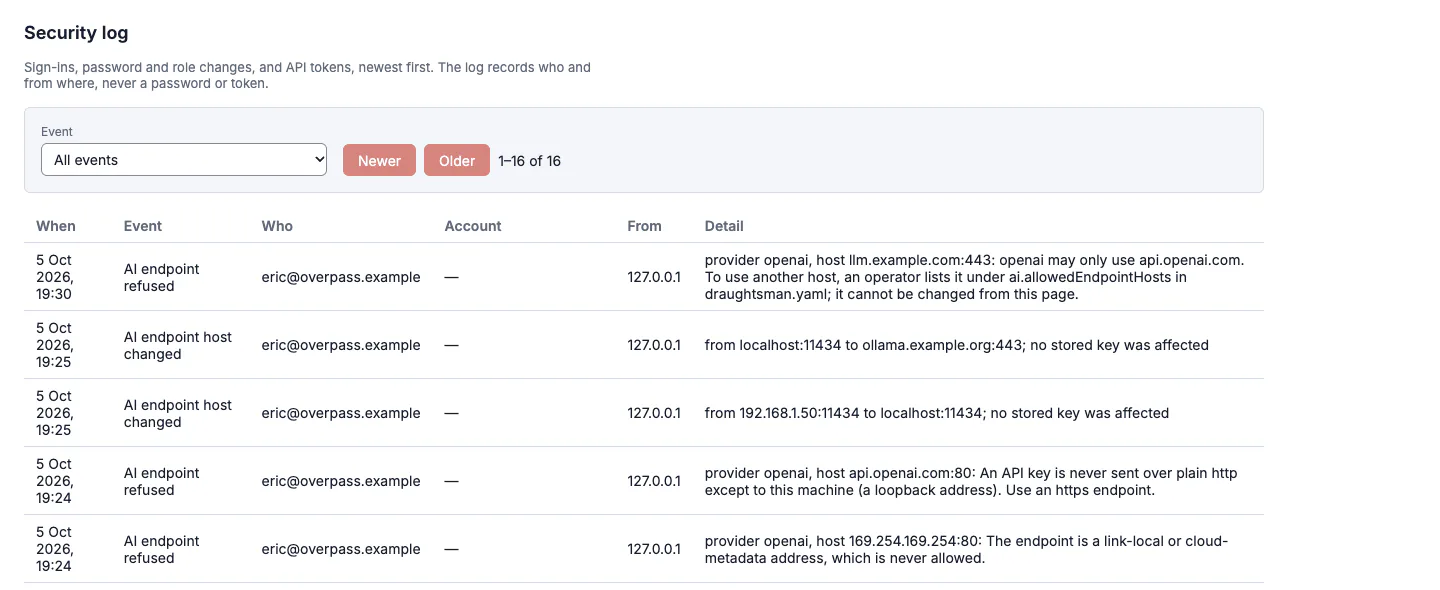Click the Security log heading
Viewport: 1440px width, 590px height.
(x=76, y=33)
